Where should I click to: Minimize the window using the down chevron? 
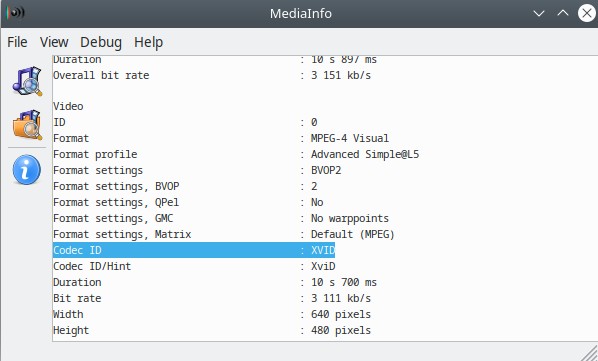point(539,13)
